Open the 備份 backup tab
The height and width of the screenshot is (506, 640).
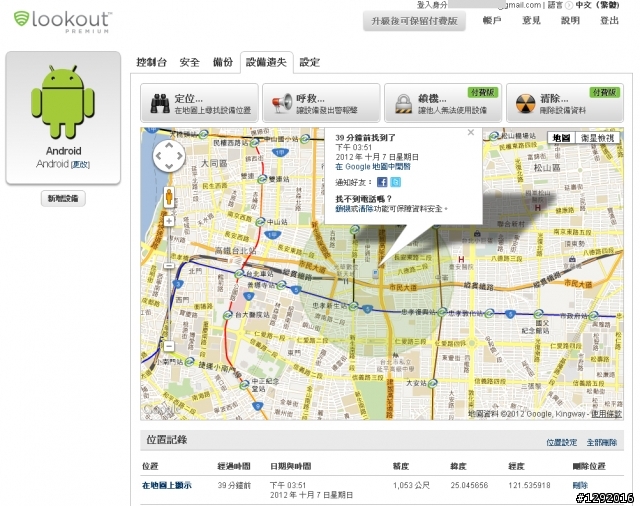click(x=223, y=62)
